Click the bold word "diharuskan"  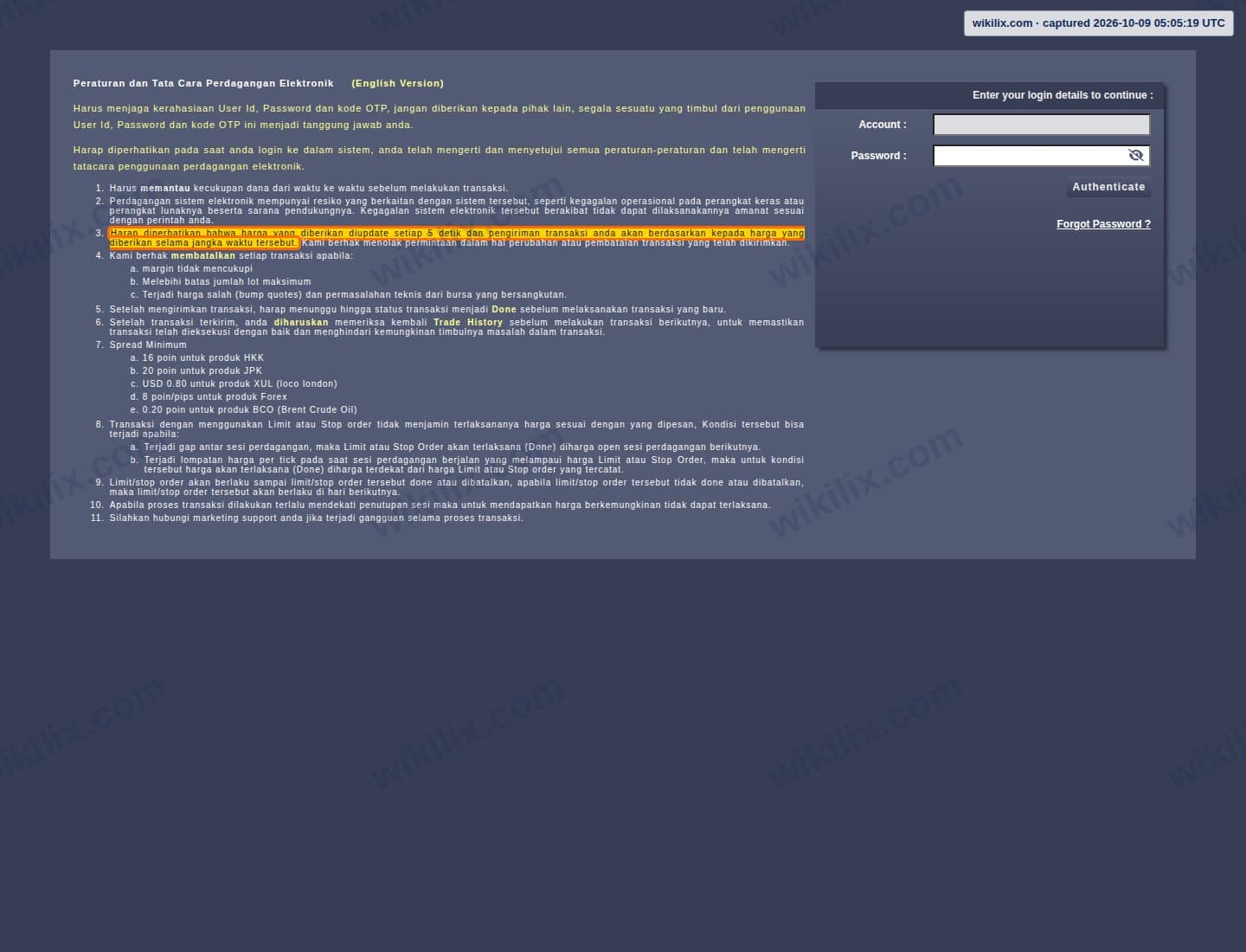(x=301, y=323)
